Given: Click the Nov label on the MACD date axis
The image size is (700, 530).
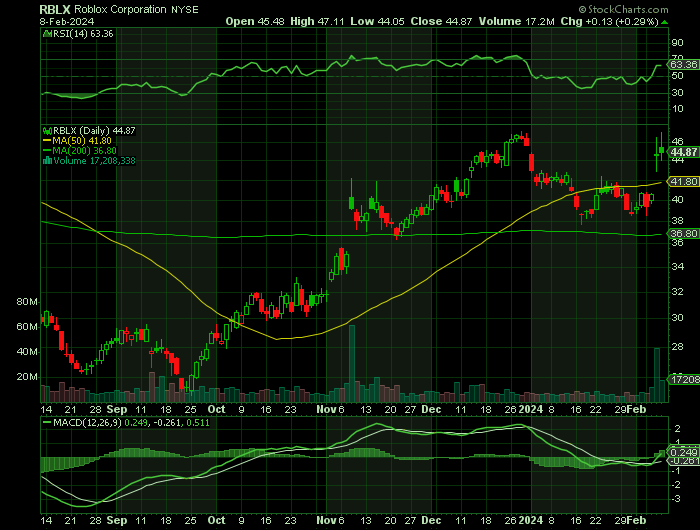Looking at the screenshot, I should point(326,520).
